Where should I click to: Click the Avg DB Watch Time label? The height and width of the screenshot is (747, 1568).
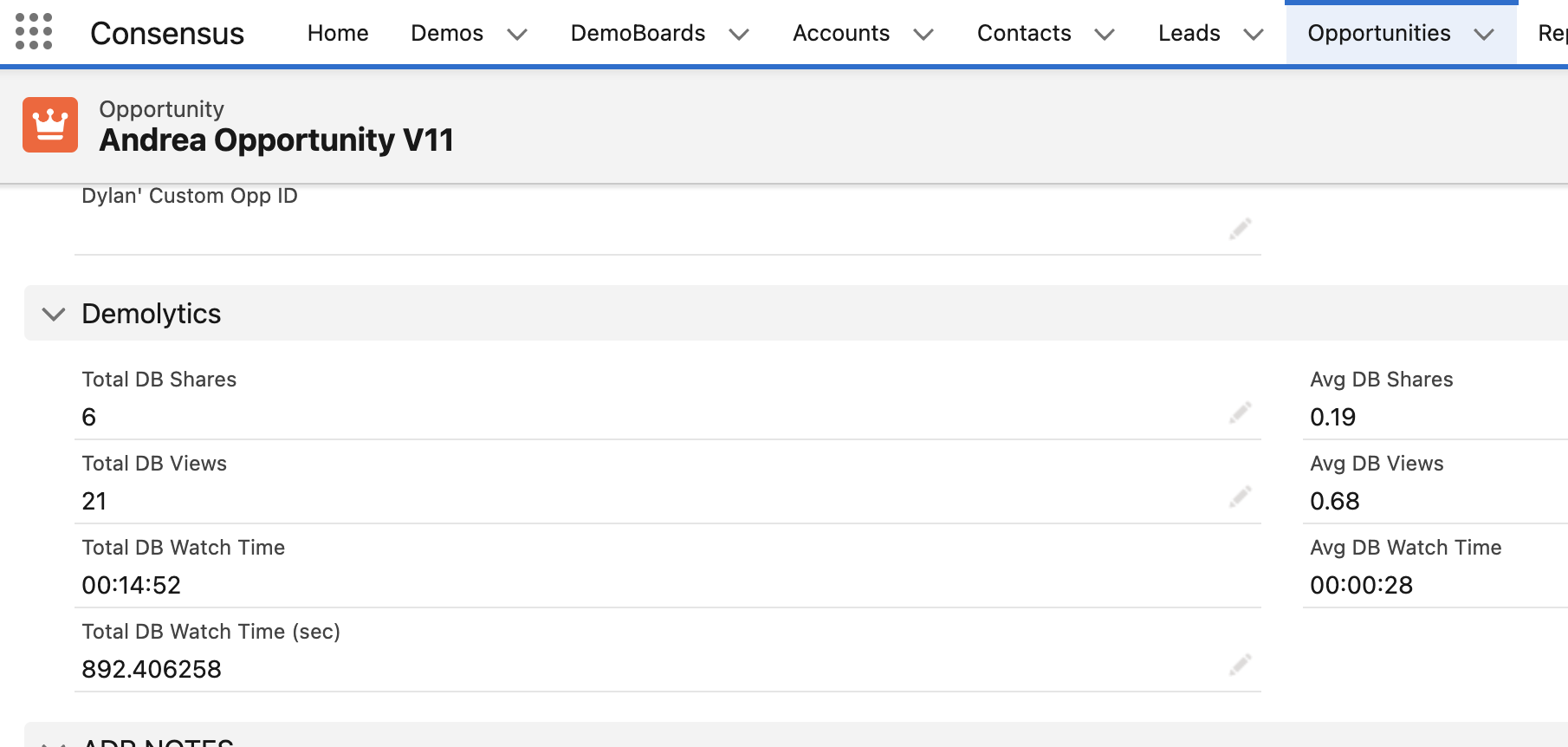pos(1406,548)
